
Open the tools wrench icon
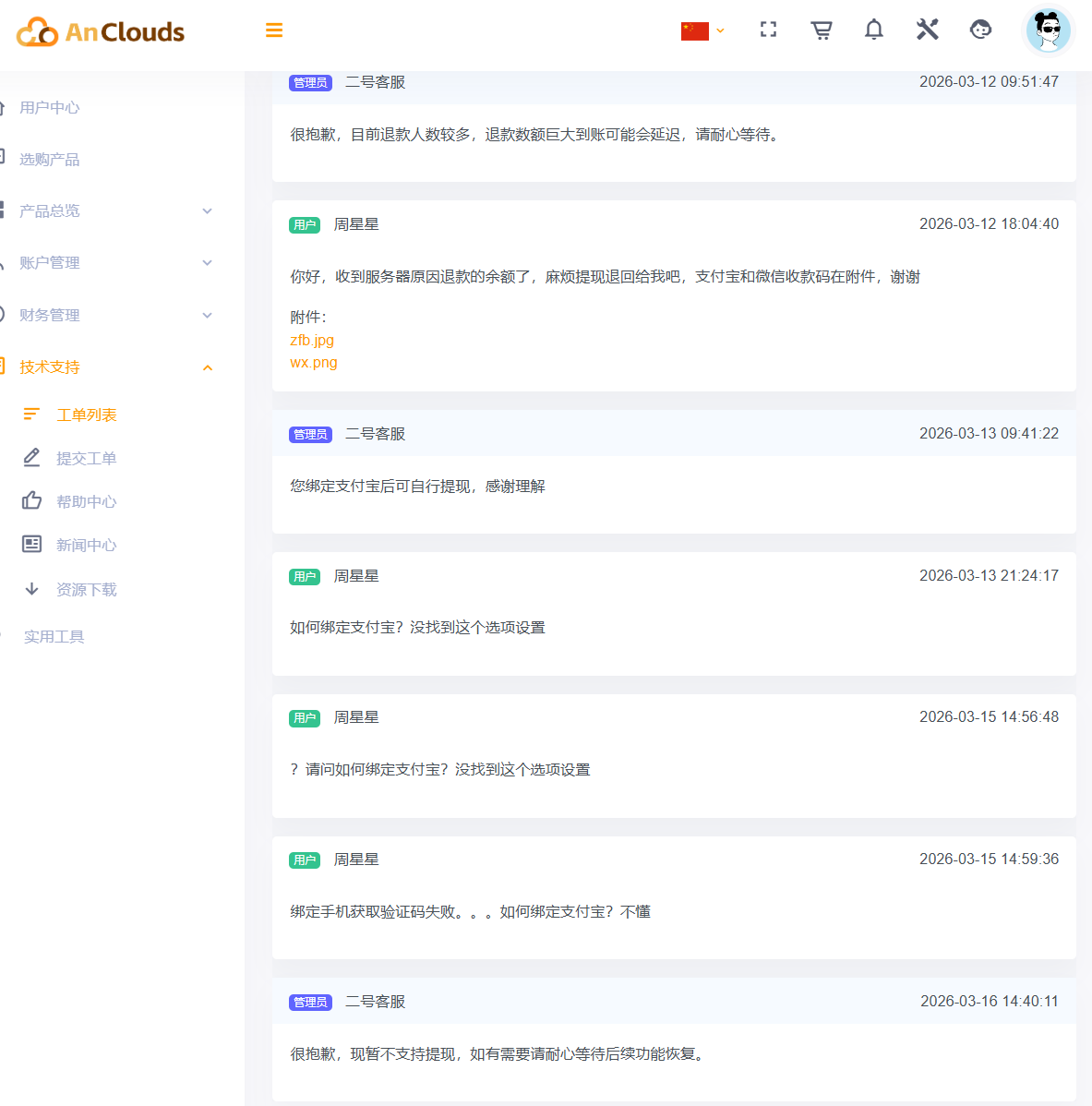point(927,30)
